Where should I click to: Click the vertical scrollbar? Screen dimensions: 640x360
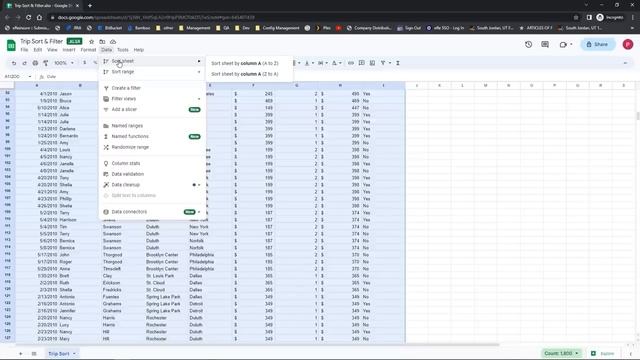tap(638, 116)
